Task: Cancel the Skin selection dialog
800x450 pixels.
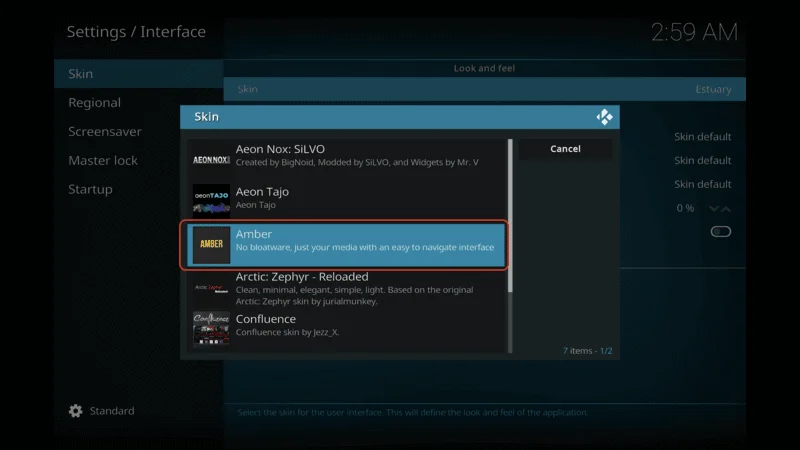Action: 565,149
